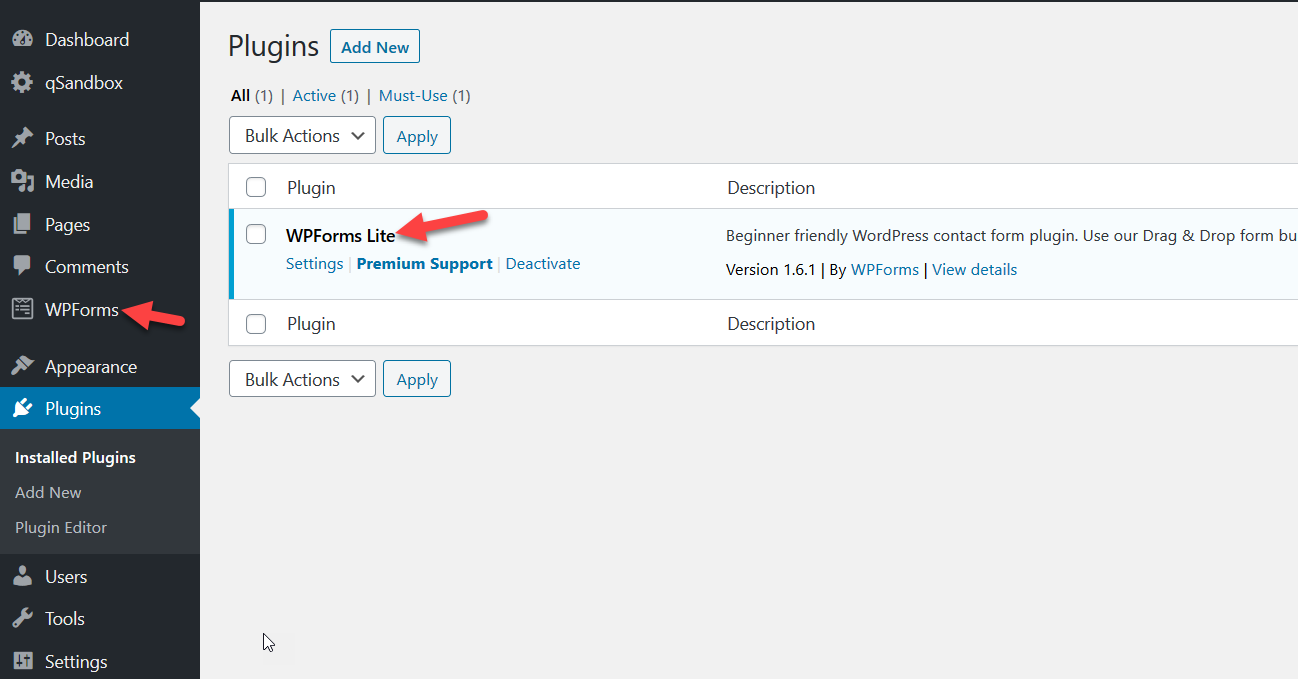
Task: Check the WPForms Lite row checkbox
Action: pos(257,234)
